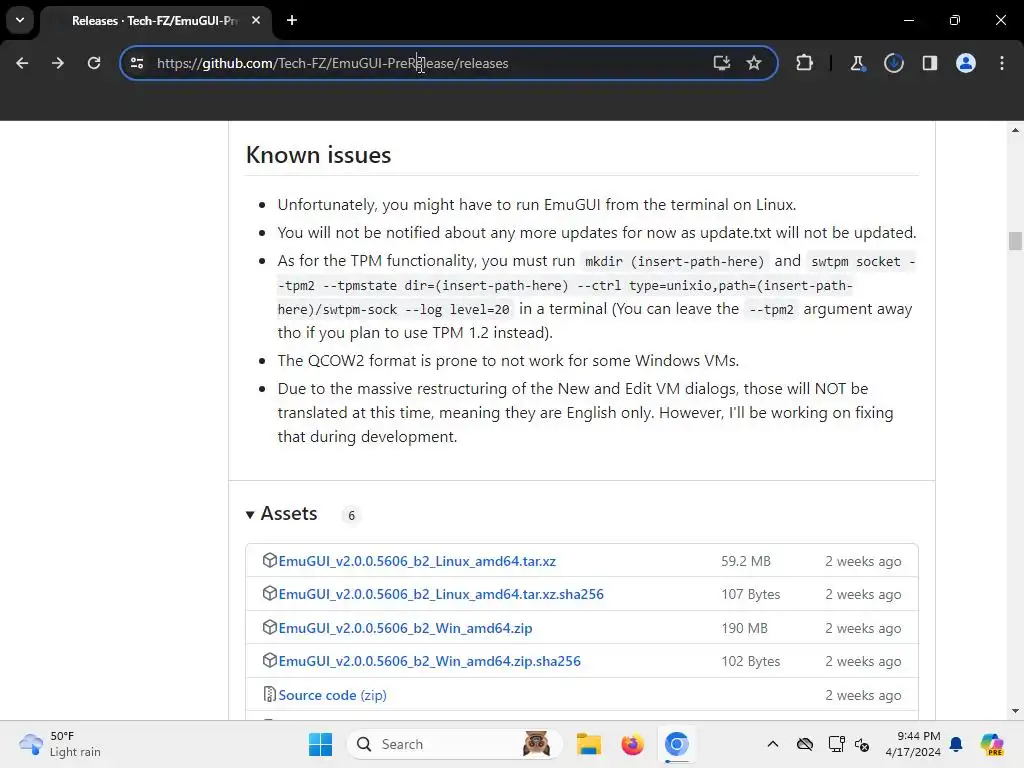This screenshot has height=768, width=1024.
Task: Reload the GitHub releases page
Action: click(x=94, y=63)
